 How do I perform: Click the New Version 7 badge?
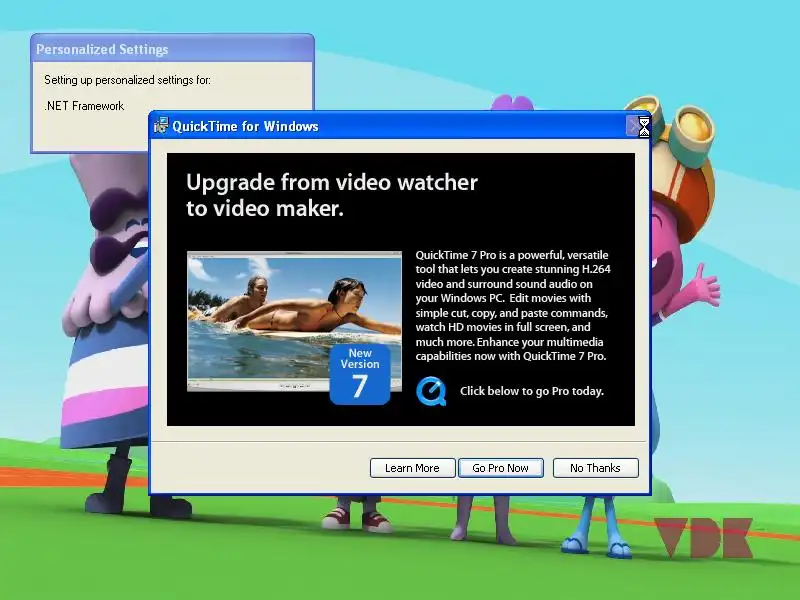tap(360, 374)
